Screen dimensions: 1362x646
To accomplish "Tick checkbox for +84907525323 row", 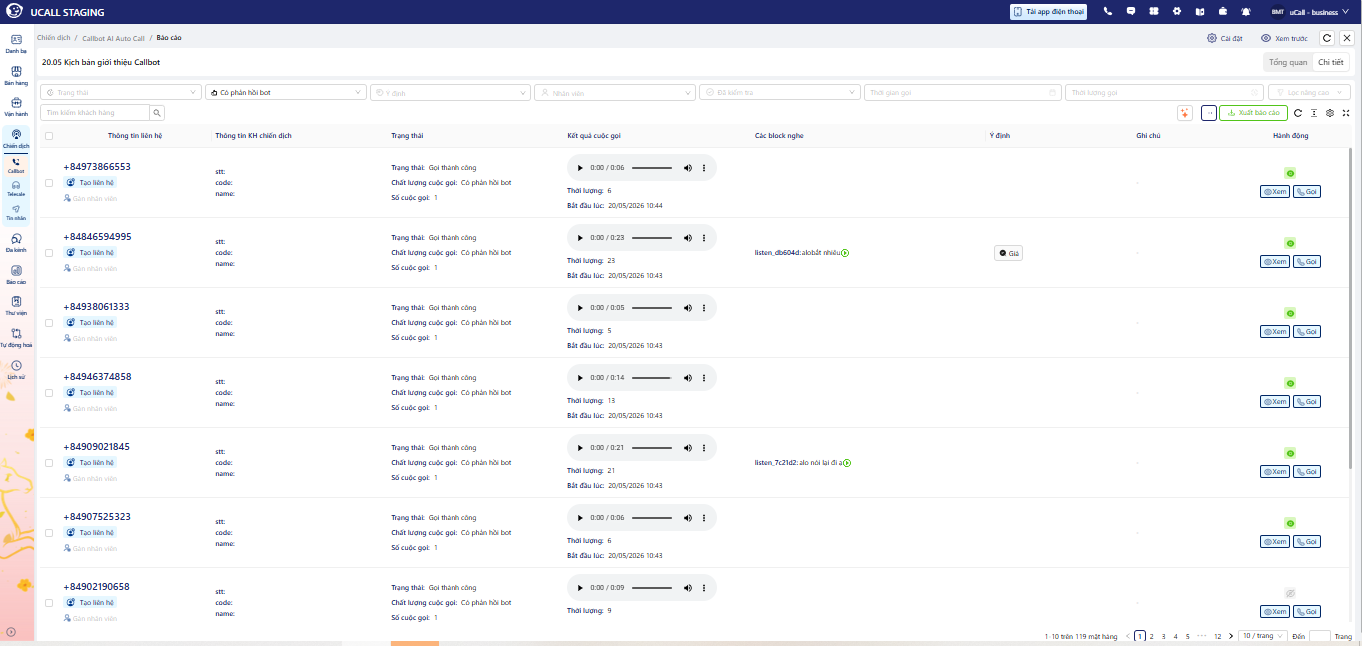I will point(49,533).
